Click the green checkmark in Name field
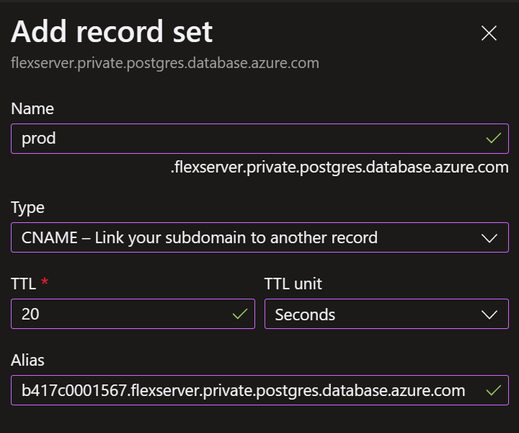 pos(493,138)
